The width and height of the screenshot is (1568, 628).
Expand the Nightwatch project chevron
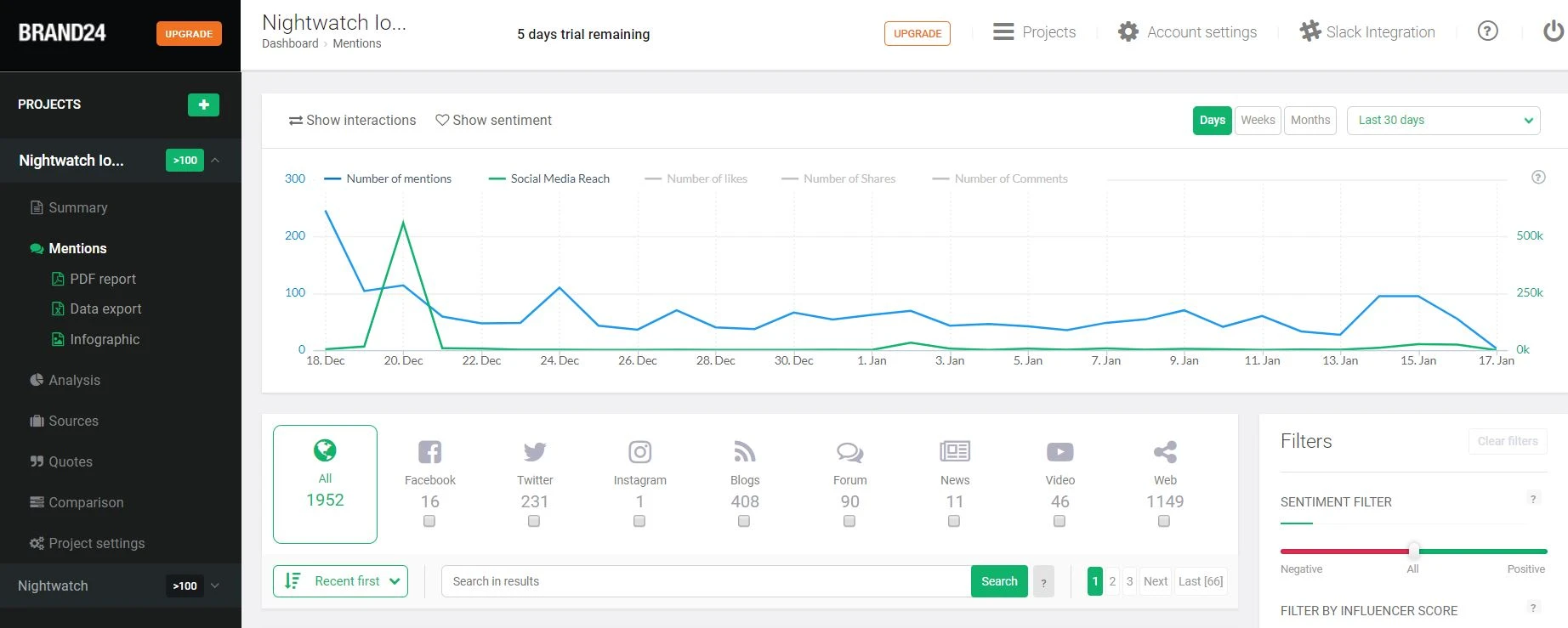click(215, 586)
